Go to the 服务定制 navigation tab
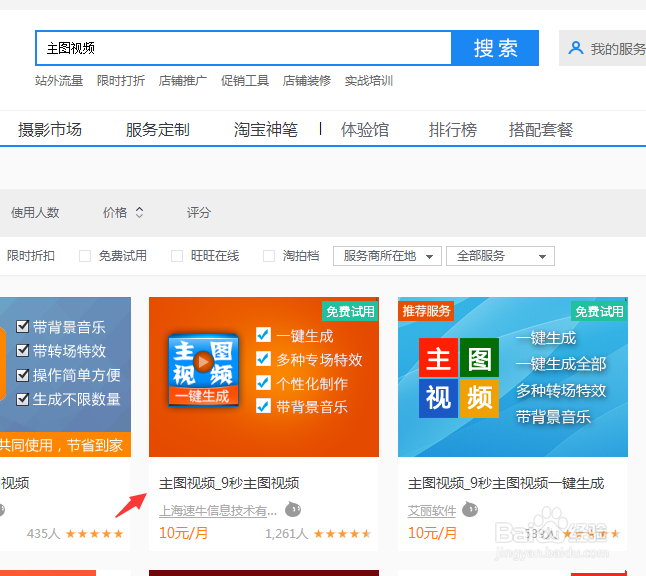The height and width of the screenshot is (576, 646). click(157, 130)
